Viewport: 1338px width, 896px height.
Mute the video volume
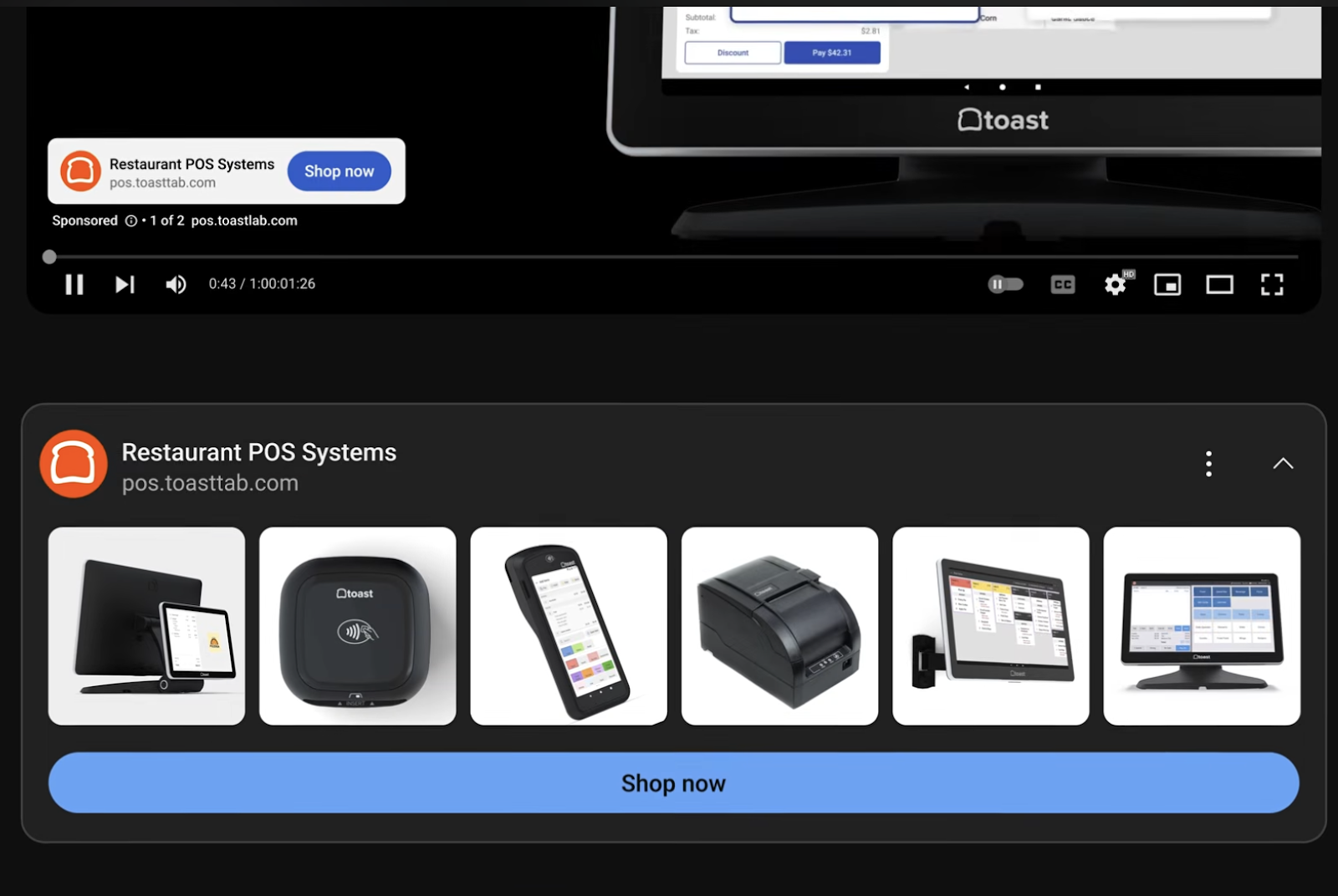coord(176,285)
